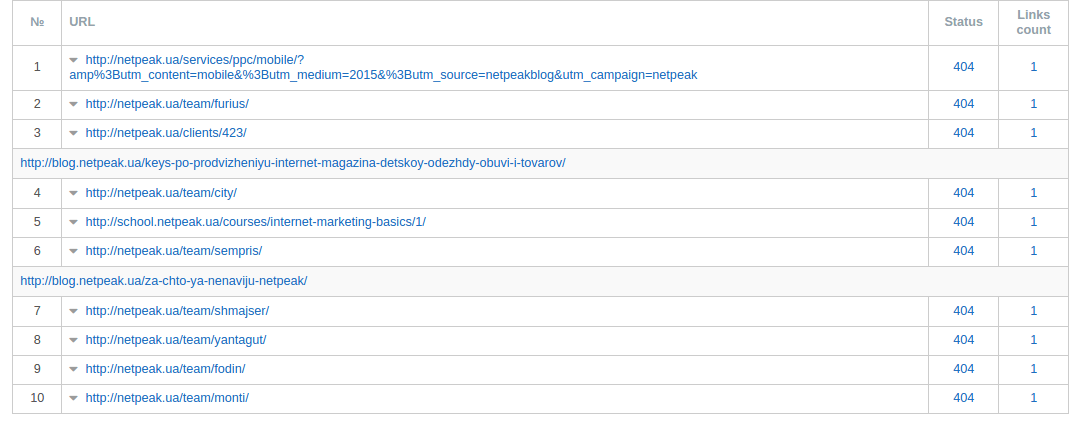Click 404 status in team/fodin row
The height and width of the screenshot is (425, 1076).
click(x=963, y=369)
